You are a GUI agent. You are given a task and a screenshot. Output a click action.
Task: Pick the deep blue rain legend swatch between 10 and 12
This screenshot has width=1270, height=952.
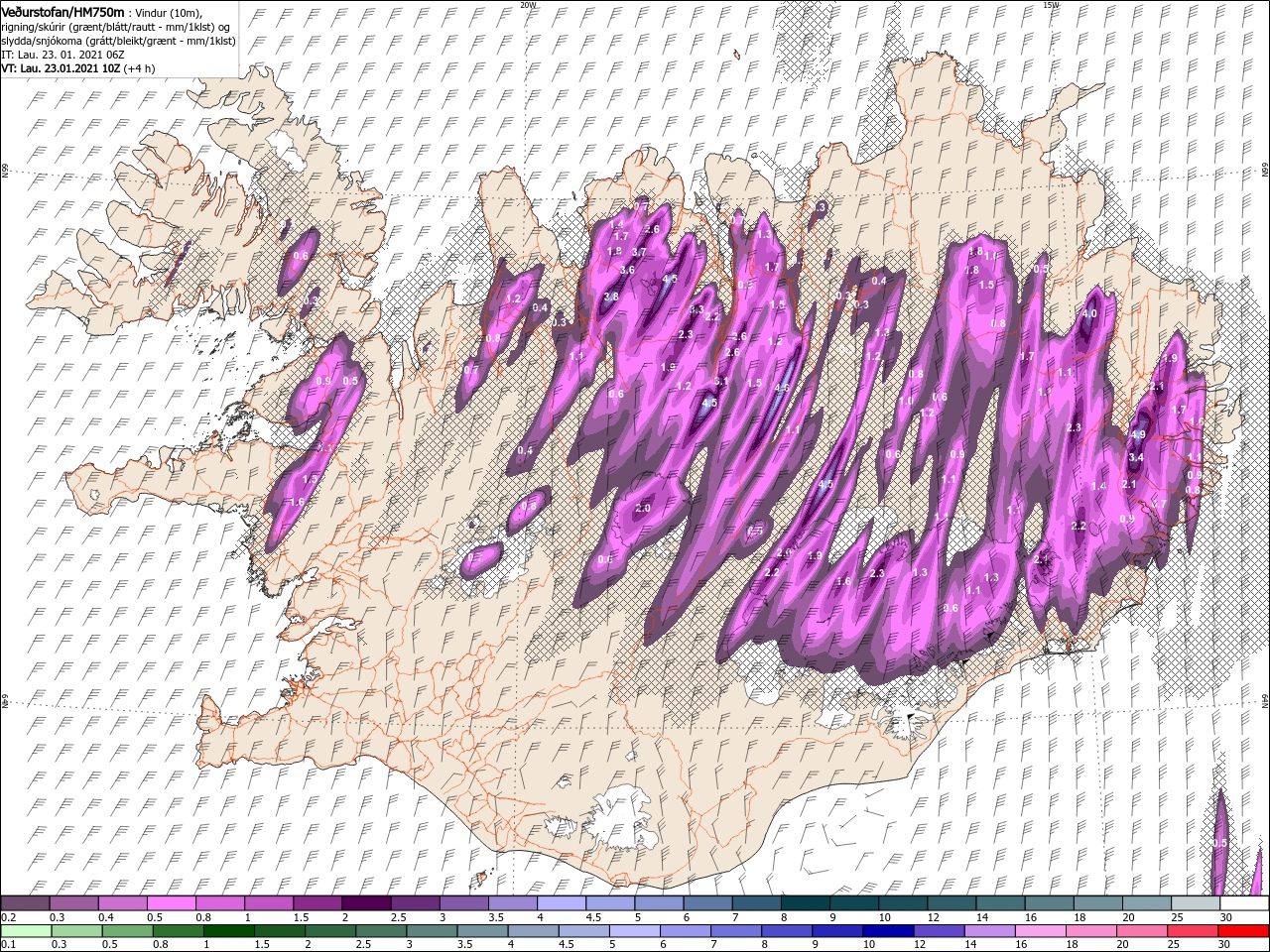[889, 930]
